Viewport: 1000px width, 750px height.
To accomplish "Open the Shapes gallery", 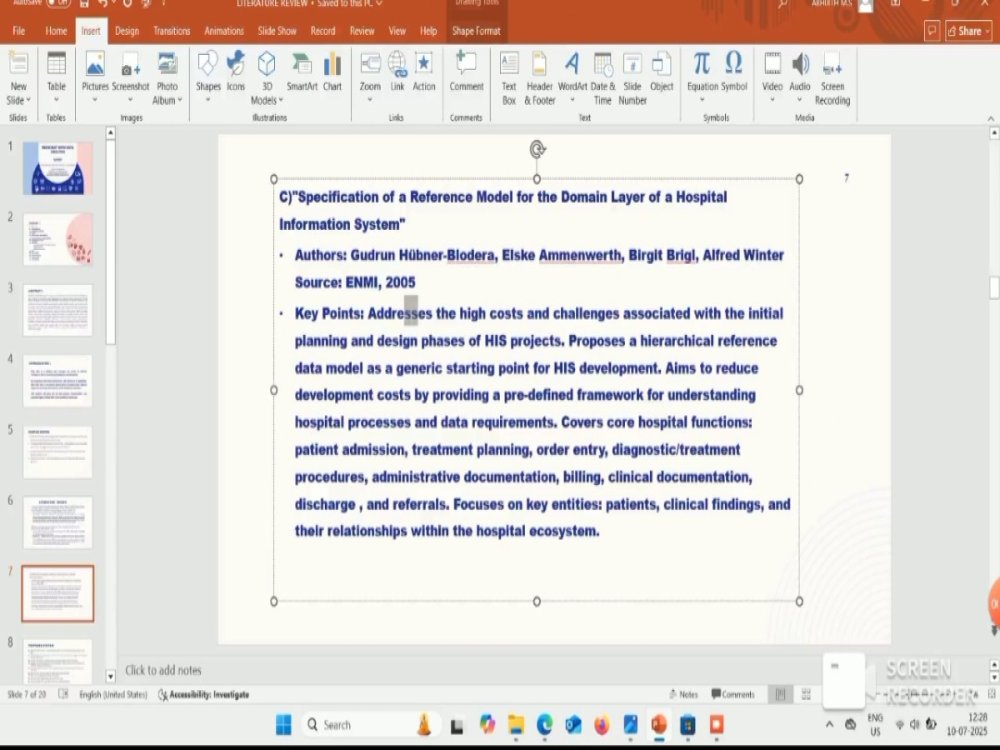I will click(x=208, y=77).
